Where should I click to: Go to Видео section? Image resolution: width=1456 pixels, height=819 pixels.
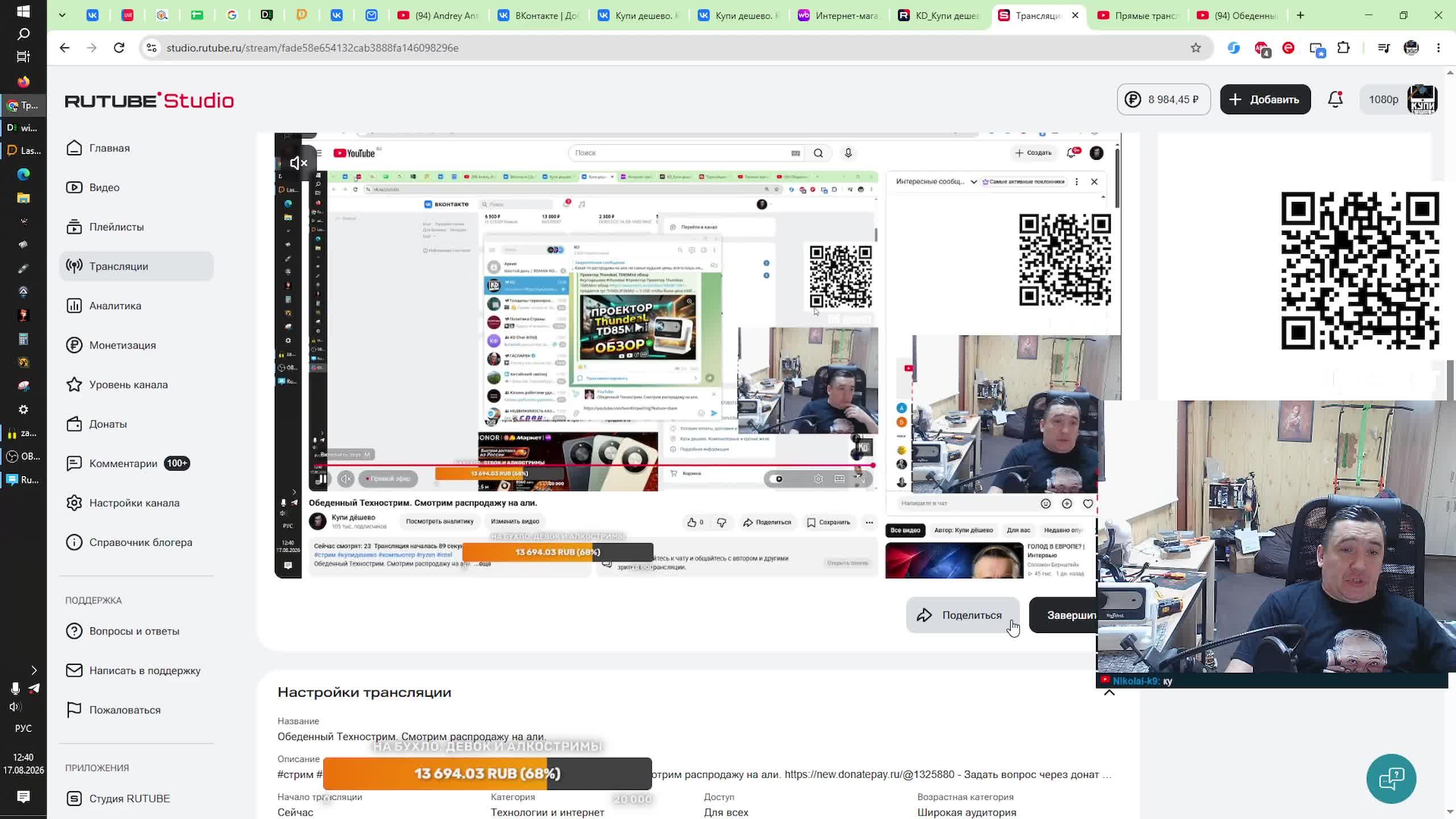pyautogui.click(x=136, y=187)
